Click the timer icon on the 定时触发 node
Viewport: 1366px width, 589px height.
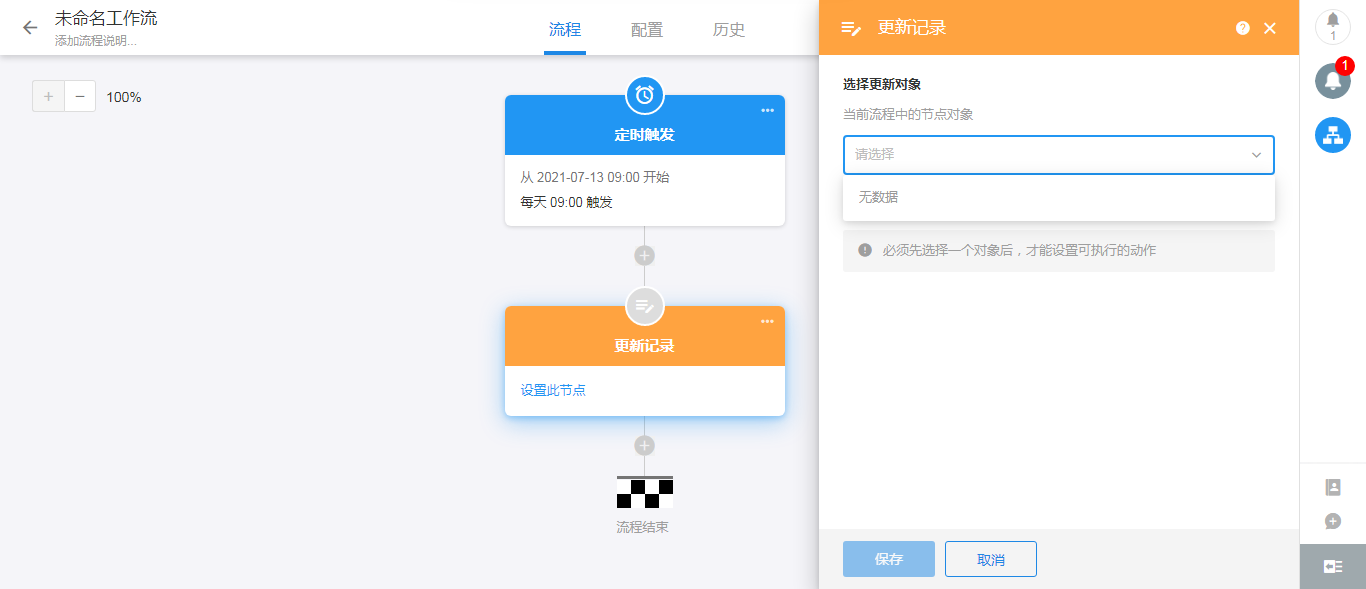pyautogui.click(x=645, y=96)
